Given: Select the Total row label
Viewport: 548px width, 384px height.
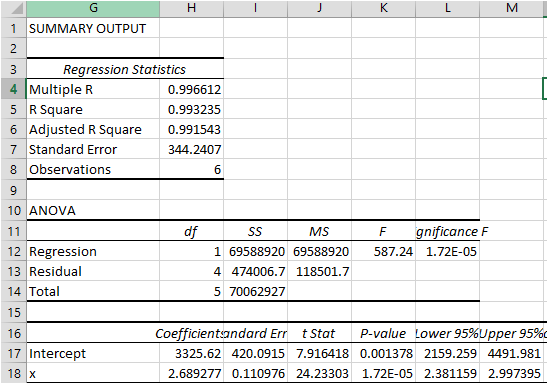Looking at the screenshot, I should [x=93, y=291].
